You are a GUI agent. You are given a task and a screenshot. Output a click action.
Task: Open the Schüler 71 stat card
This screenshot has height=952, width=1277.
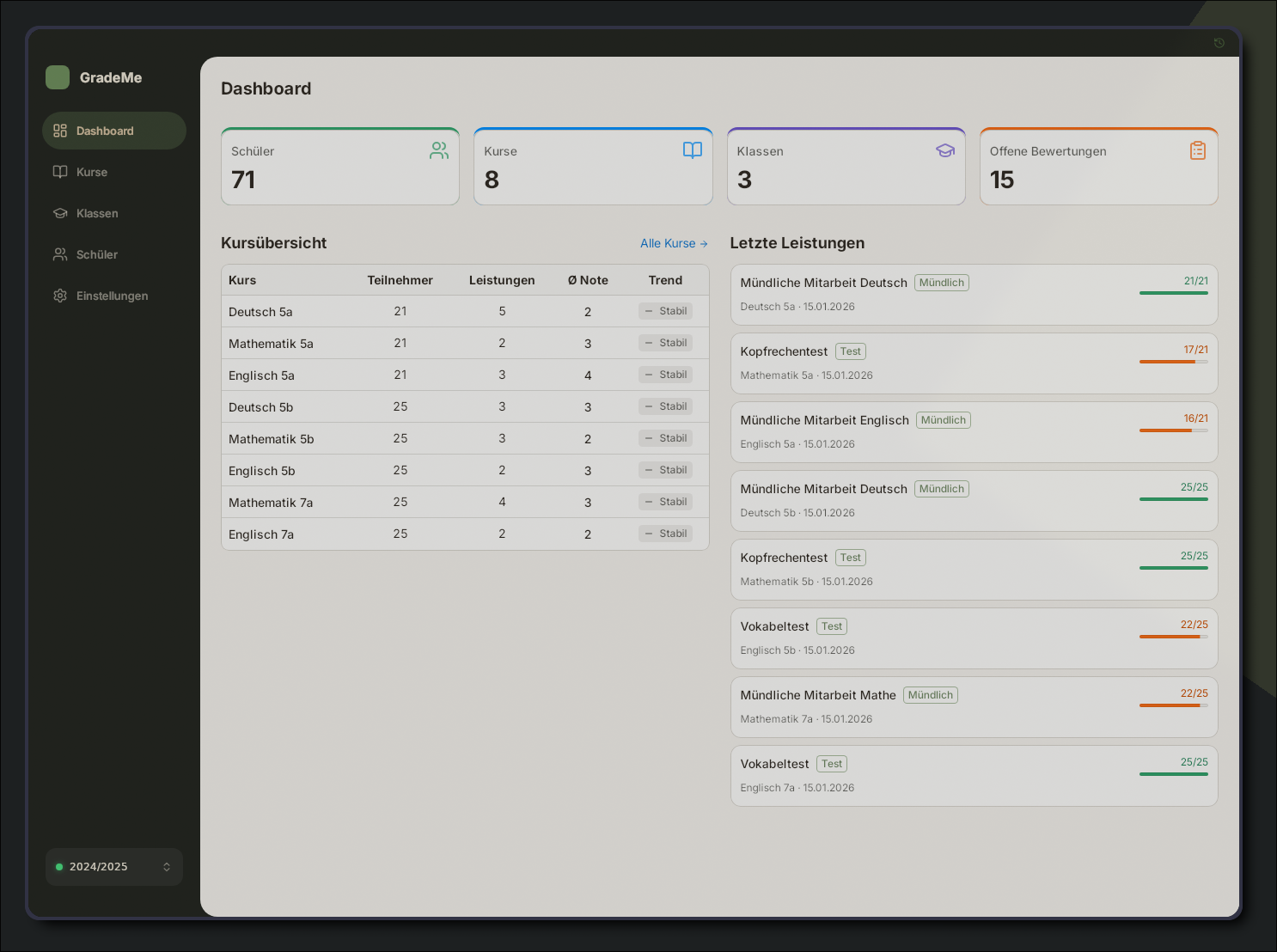pyautogui.click(x=340, y=167)
